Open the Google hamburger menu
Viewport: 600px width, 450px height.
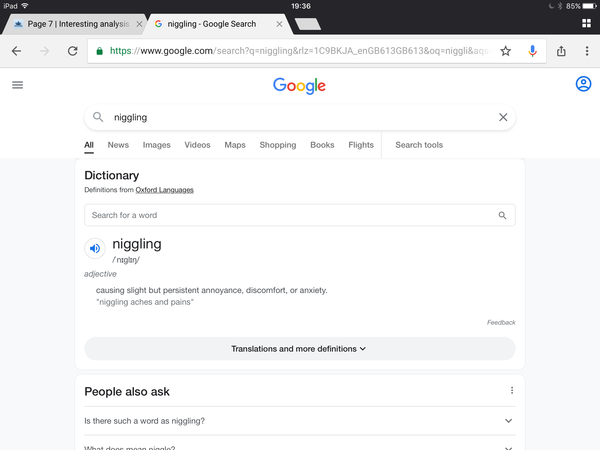click(x=18, y=85)
